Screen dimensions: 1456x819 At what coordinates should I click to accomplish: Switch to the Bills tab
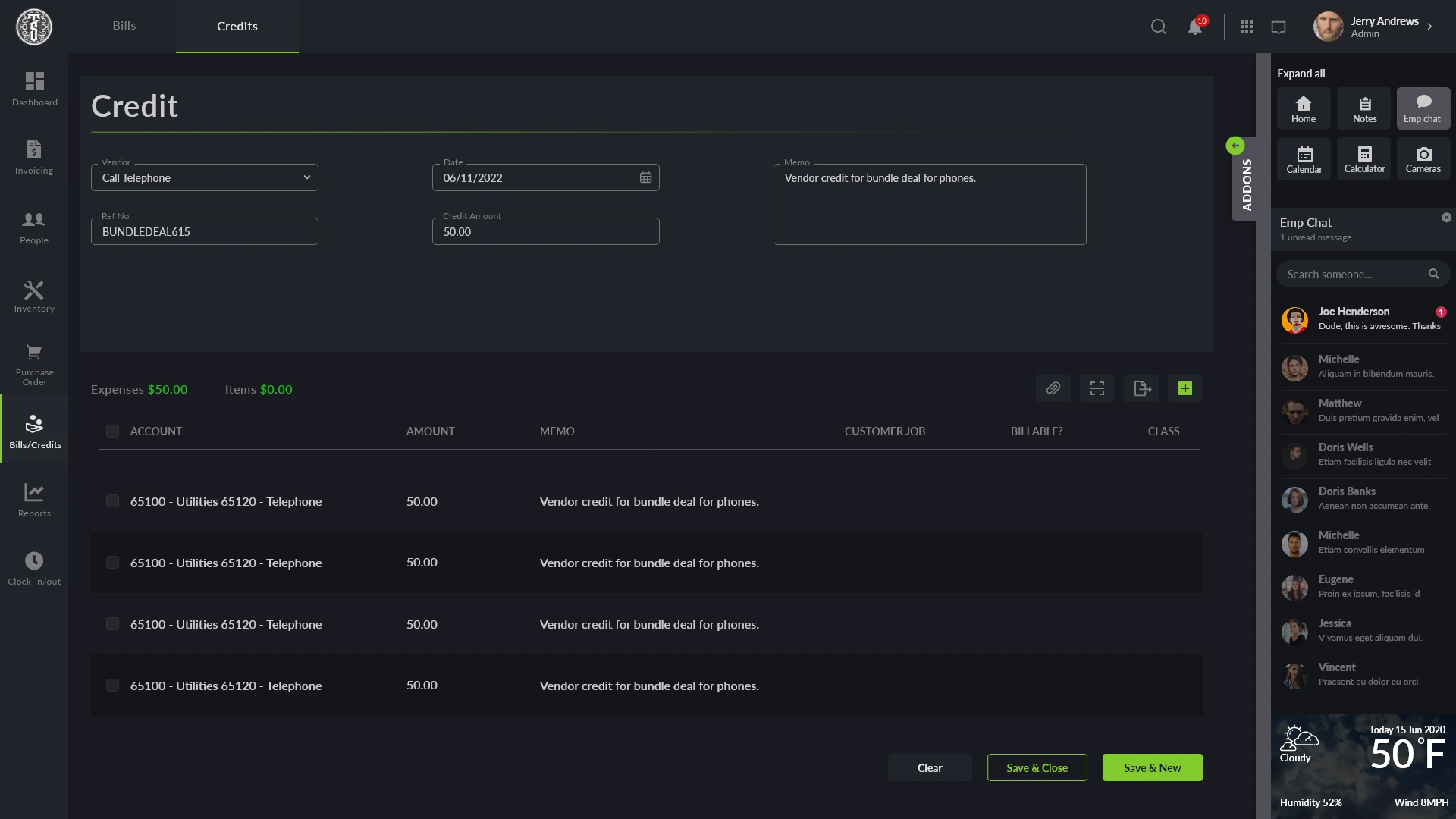coord(124,26)
